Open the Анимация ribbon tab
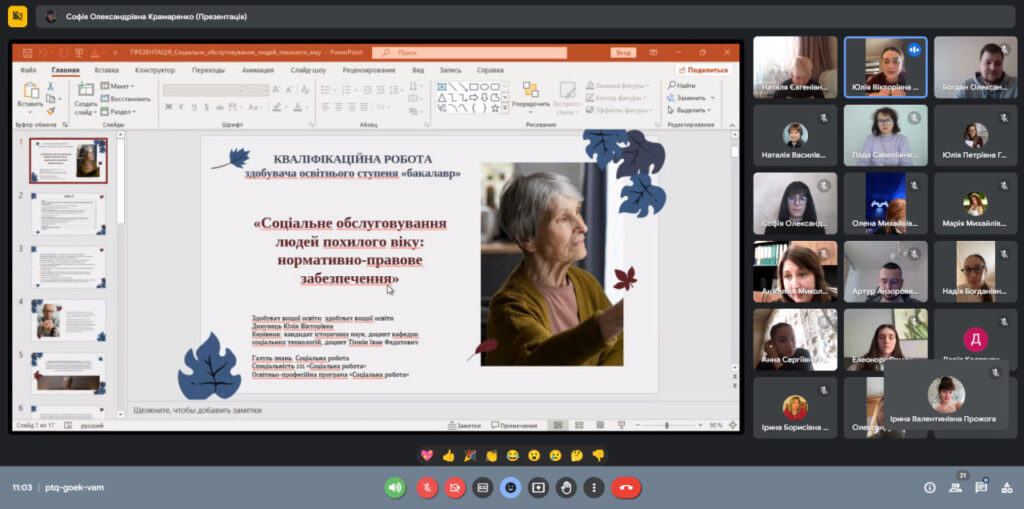Image resolution: width=1024 pixels, height=509 pixels. (257, 70)
